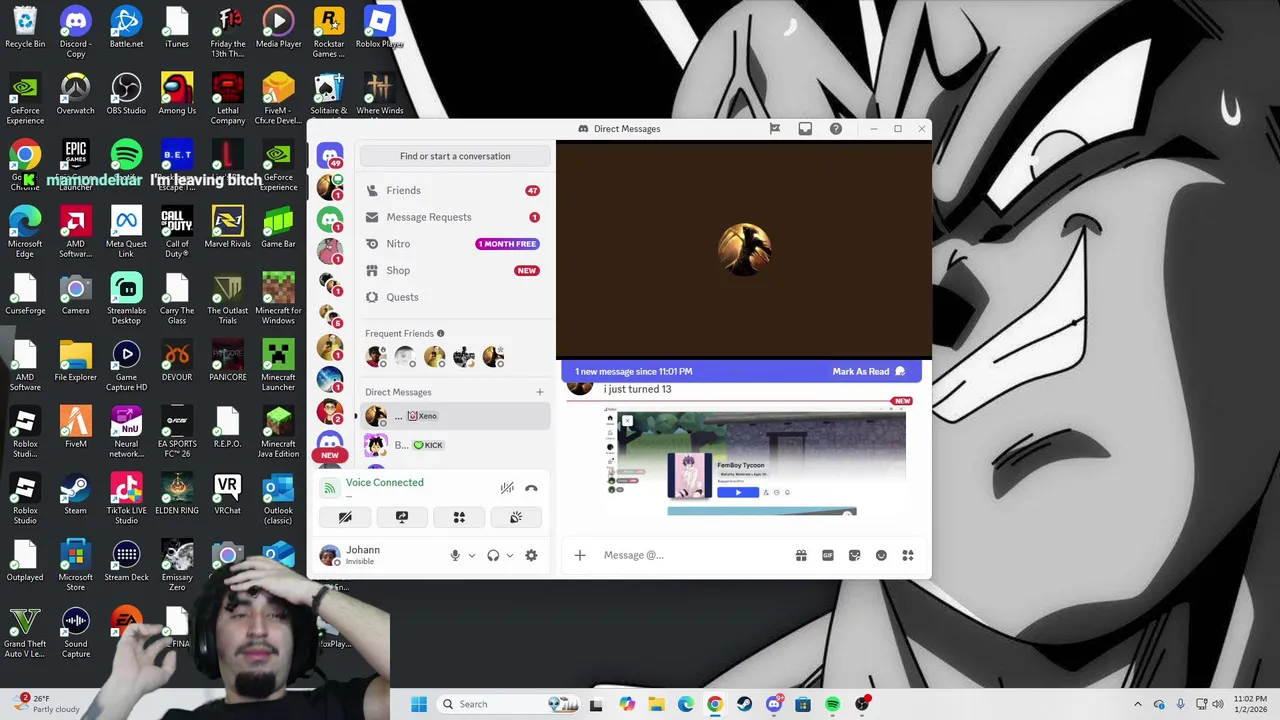The height and width of the screenshot is (720, 1280).
Task: Open Discord help question mark icon
Action: [x=836, y=129]
